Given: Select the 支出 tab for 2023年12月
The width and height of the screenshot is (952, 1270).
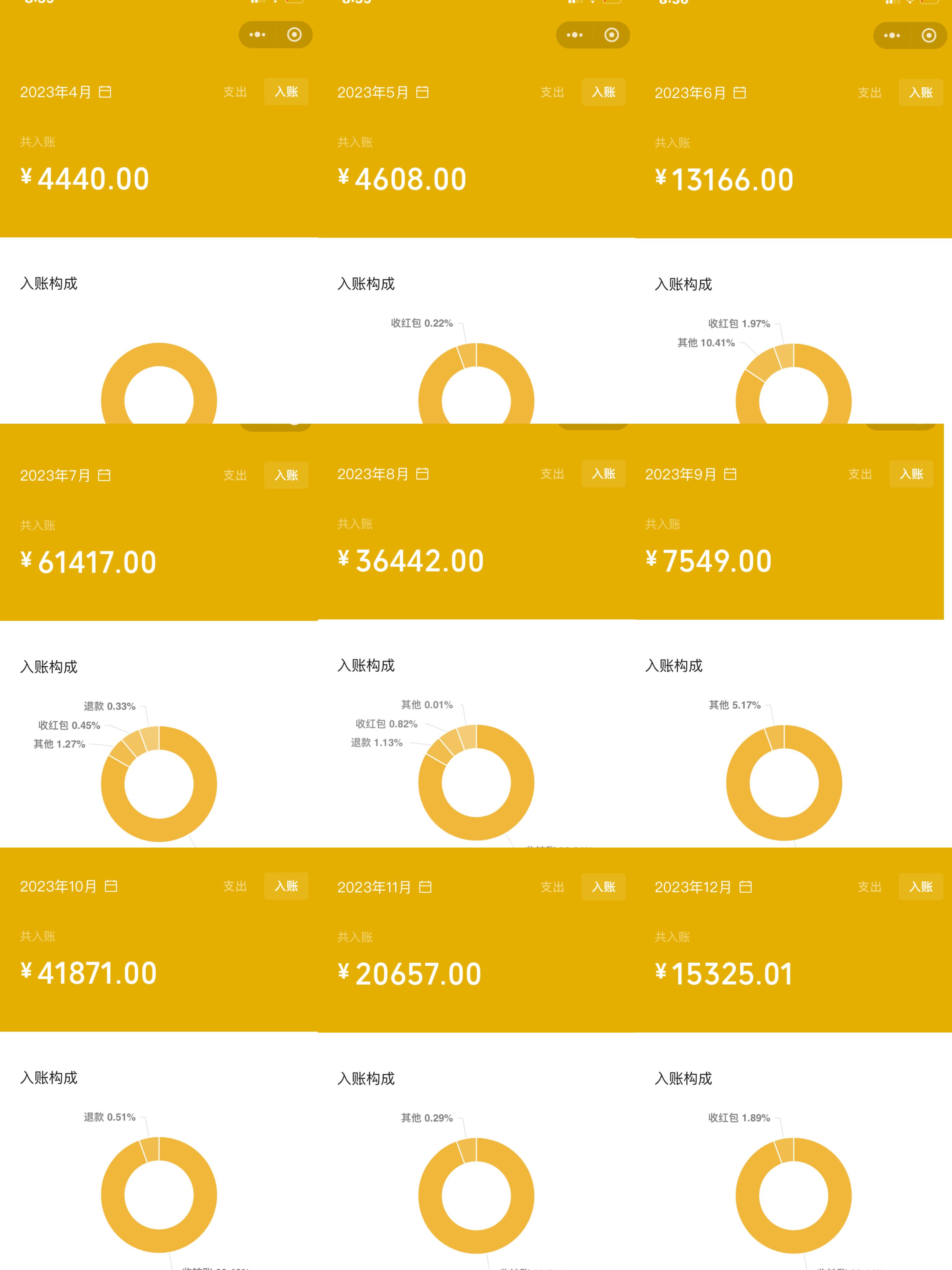Looking at the screenshot, I should coord(869,887).
